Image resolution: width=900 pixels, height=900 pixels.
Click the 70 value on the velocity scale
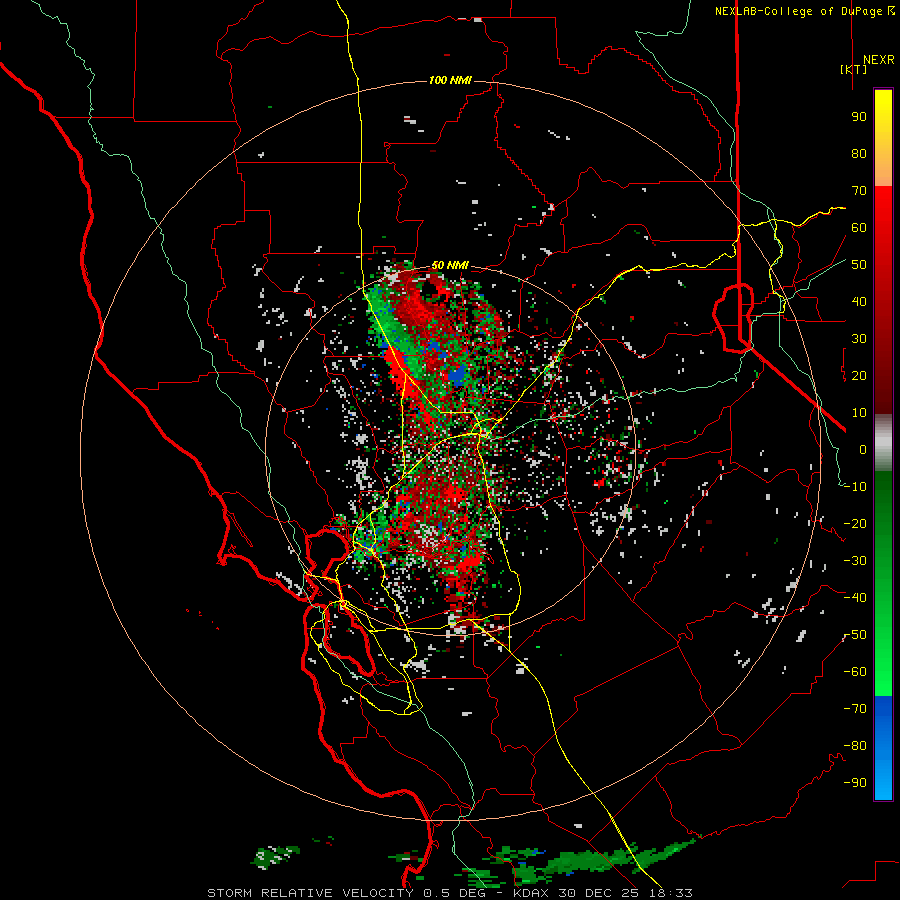[859, 191]
